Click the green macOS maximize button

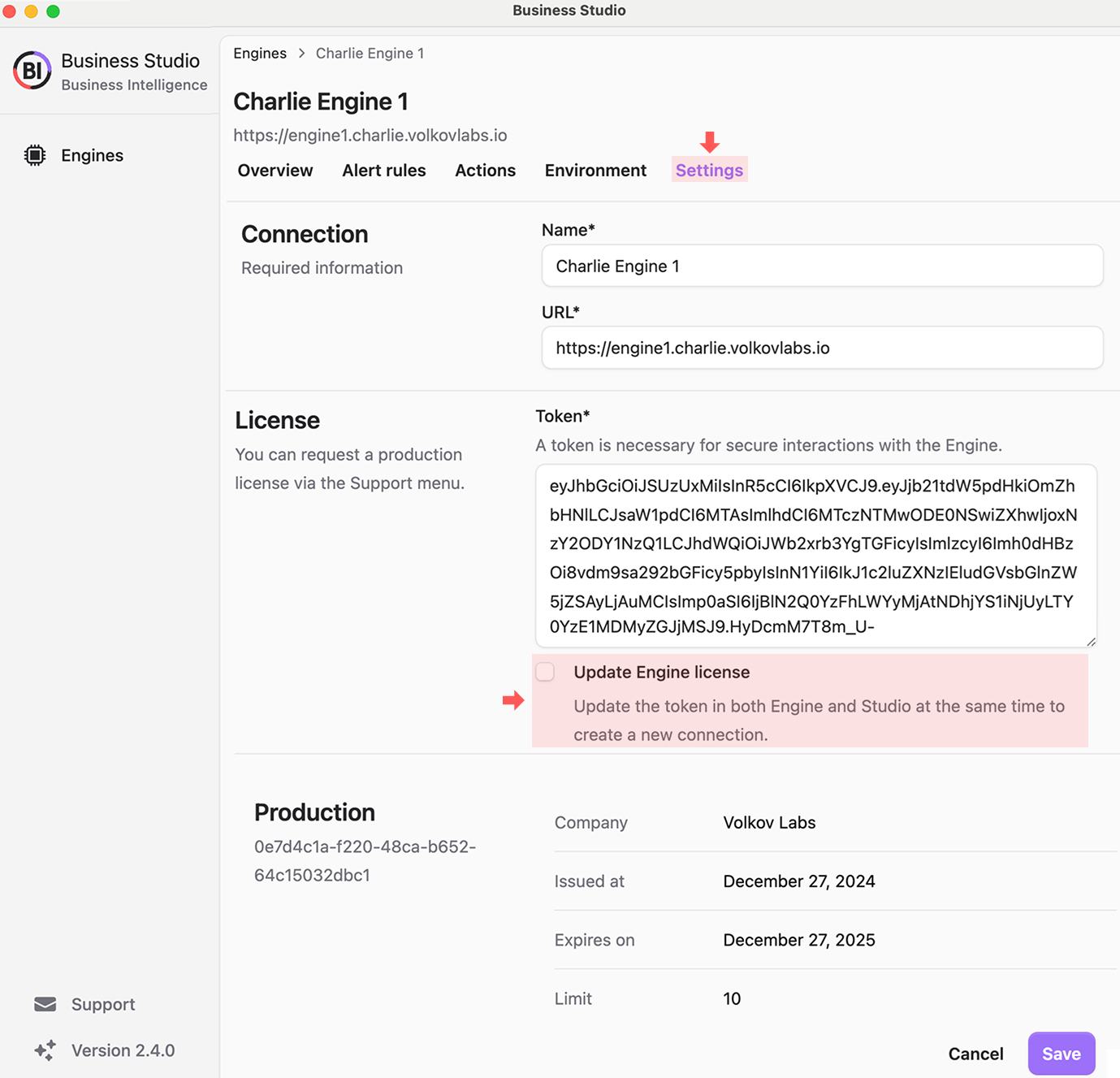53,11
